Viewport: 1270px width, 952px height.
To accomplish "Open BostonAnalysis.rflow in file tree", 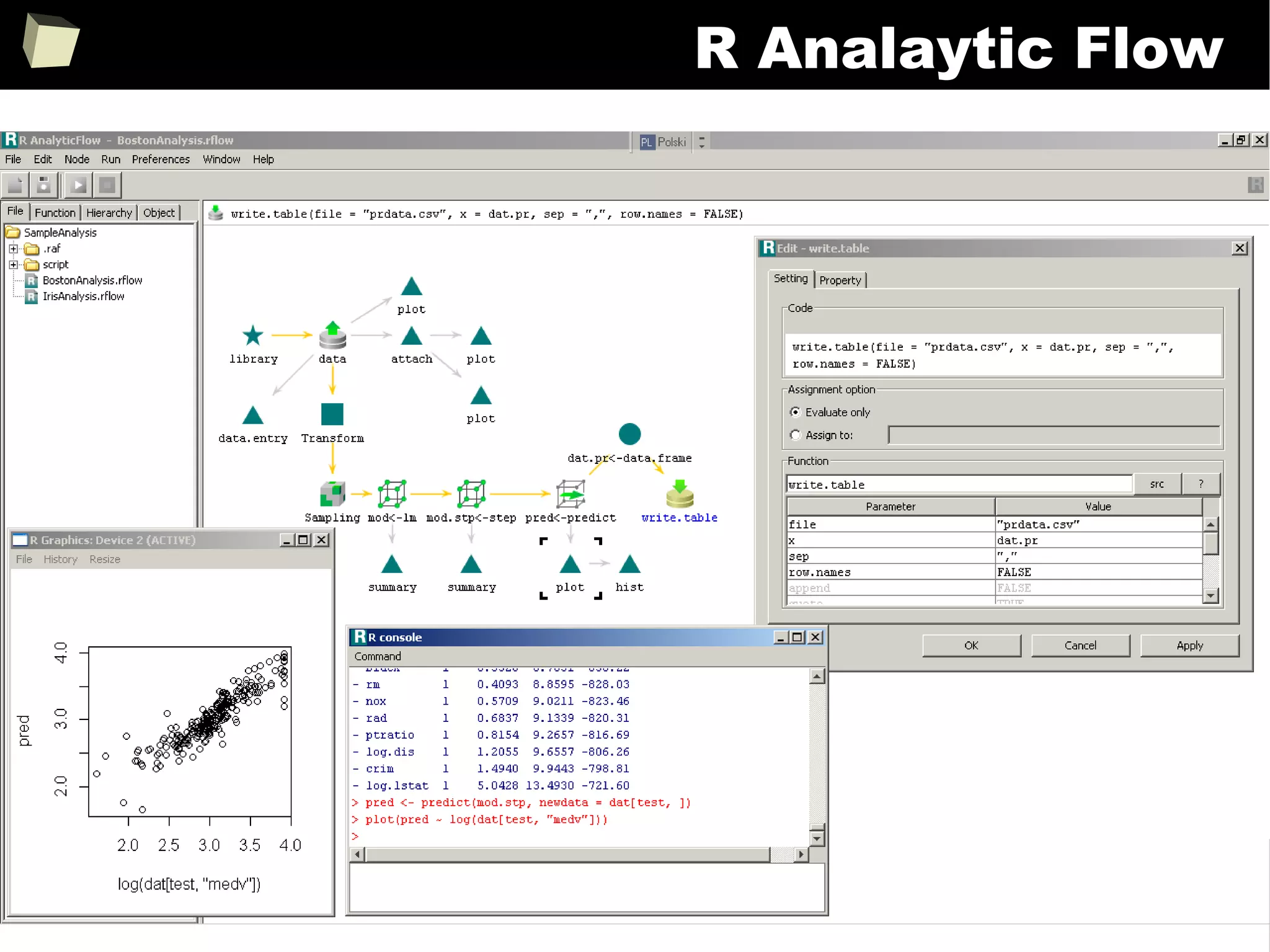I will [x=92, y=280].
